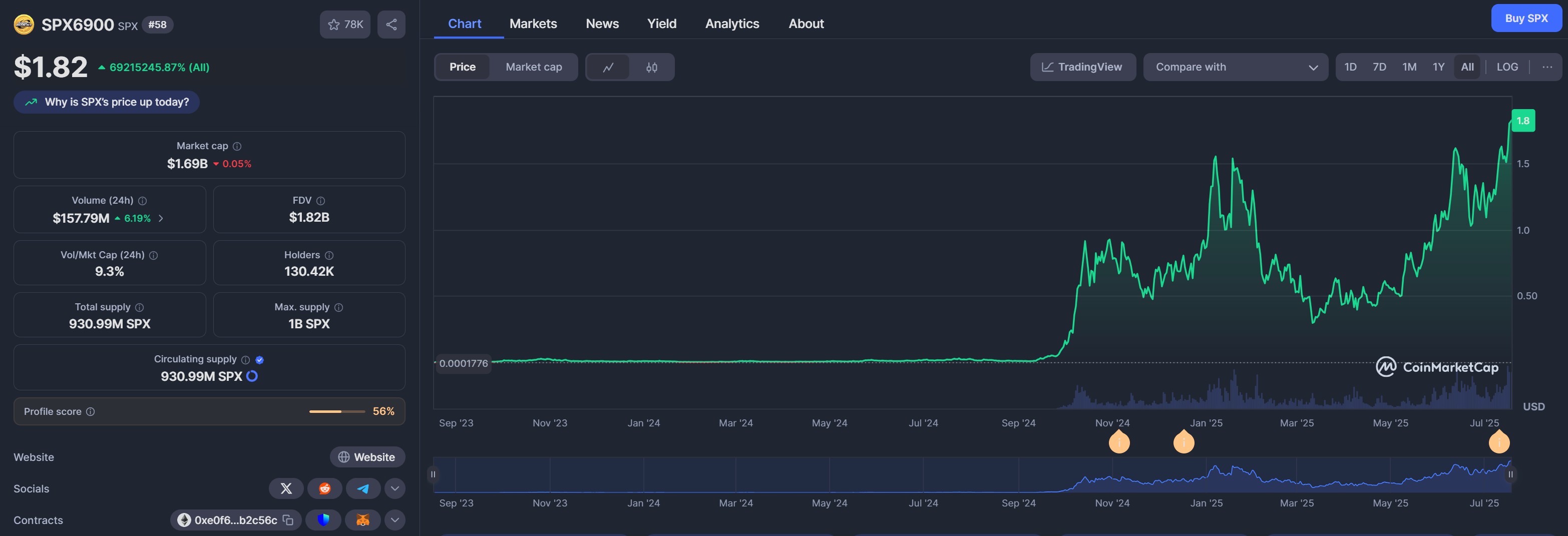The height and width of the screenshot is (536, 1568).
Task: Click Holders info icon
Action: coord(329,256)
